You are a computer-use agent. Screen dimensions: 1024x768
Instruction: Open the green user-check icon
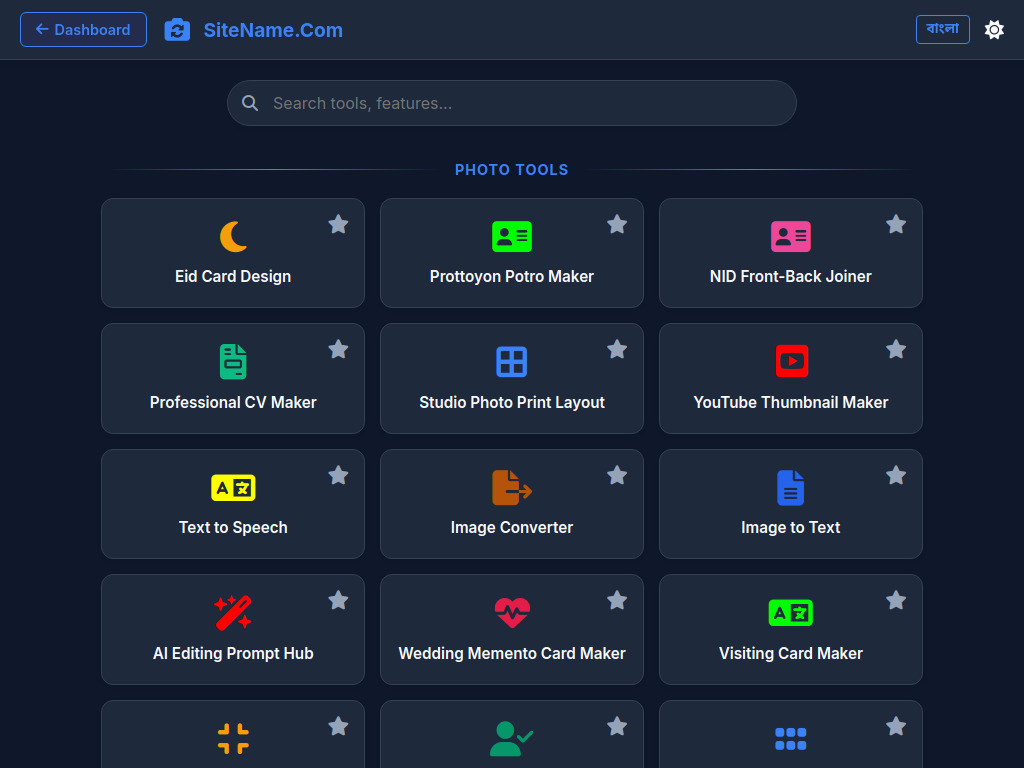click(512, 739)
